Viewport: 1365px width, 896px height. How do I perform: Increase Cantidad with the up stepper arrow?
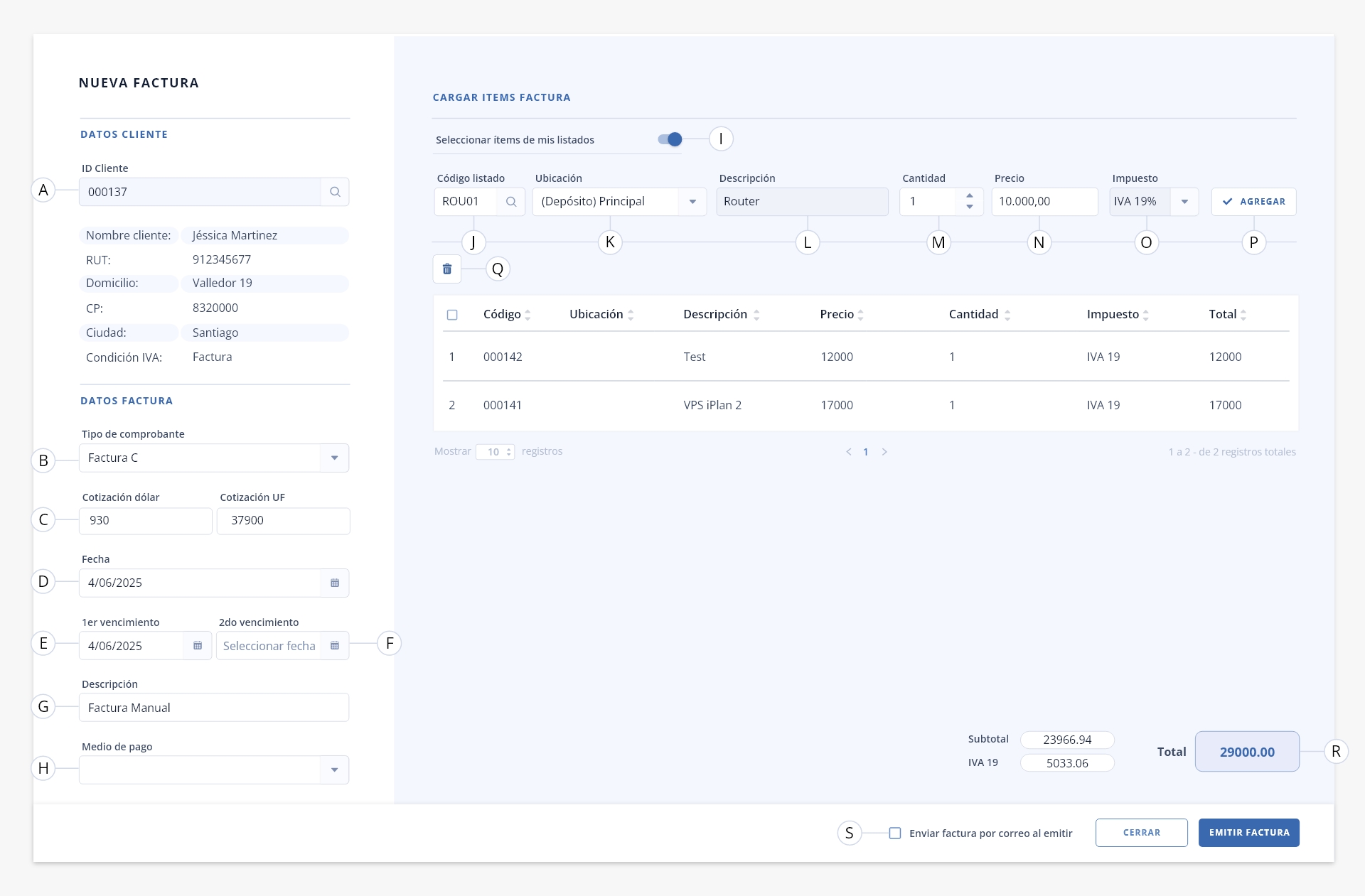tap(969, 195)
